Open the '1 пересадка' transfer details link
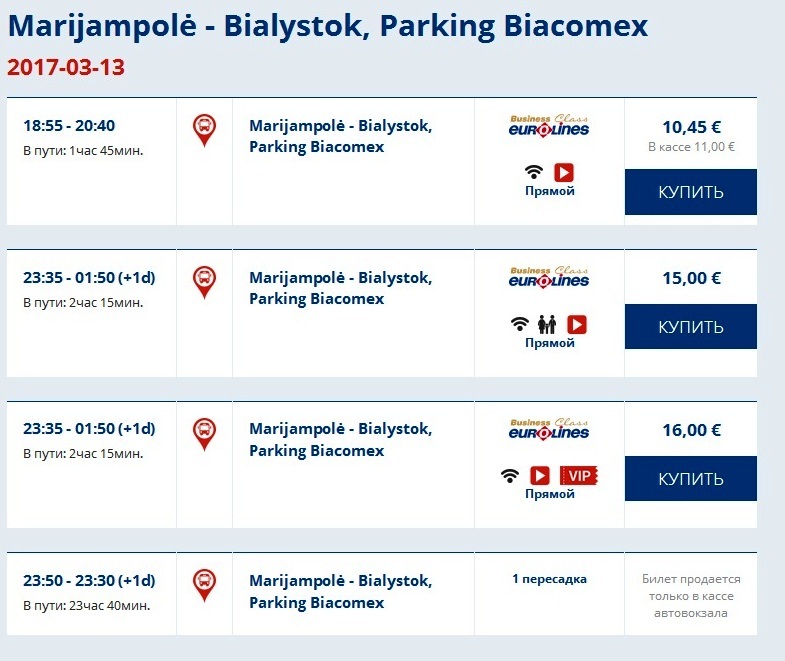 (x=549, y=579)
